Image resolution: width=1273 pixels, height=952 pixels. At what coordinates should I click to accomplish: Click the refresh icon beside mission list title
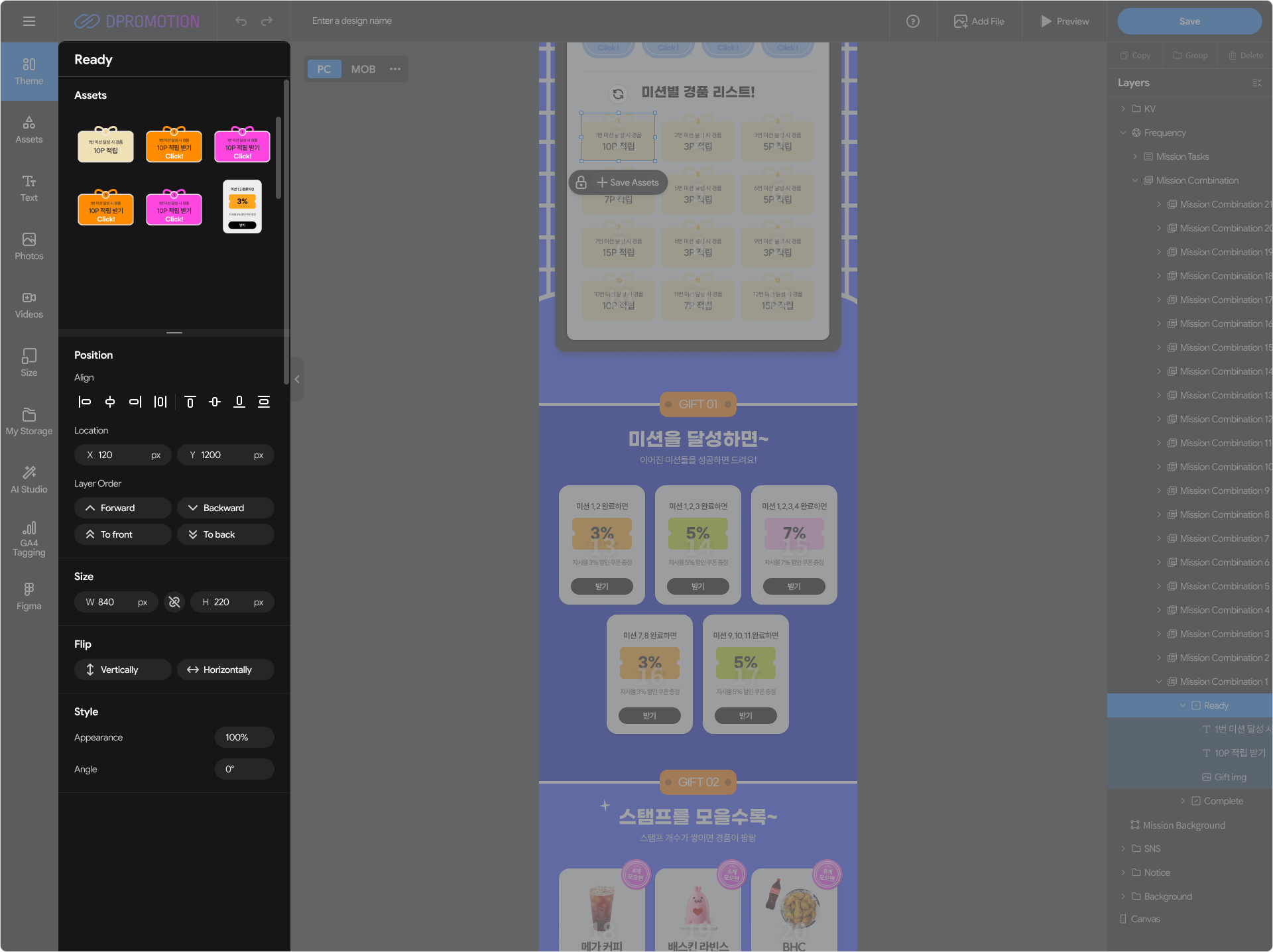[x=618, y=93]
